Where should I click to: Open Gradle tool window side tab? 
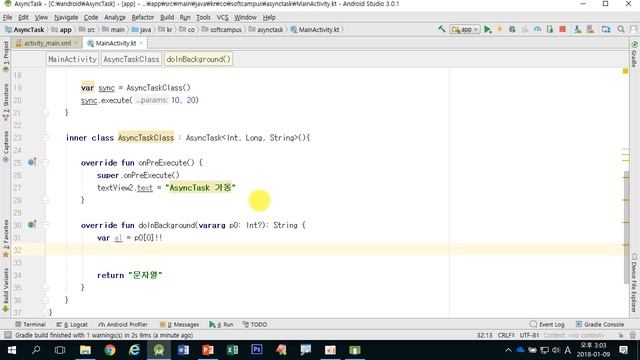pos(634,54)
